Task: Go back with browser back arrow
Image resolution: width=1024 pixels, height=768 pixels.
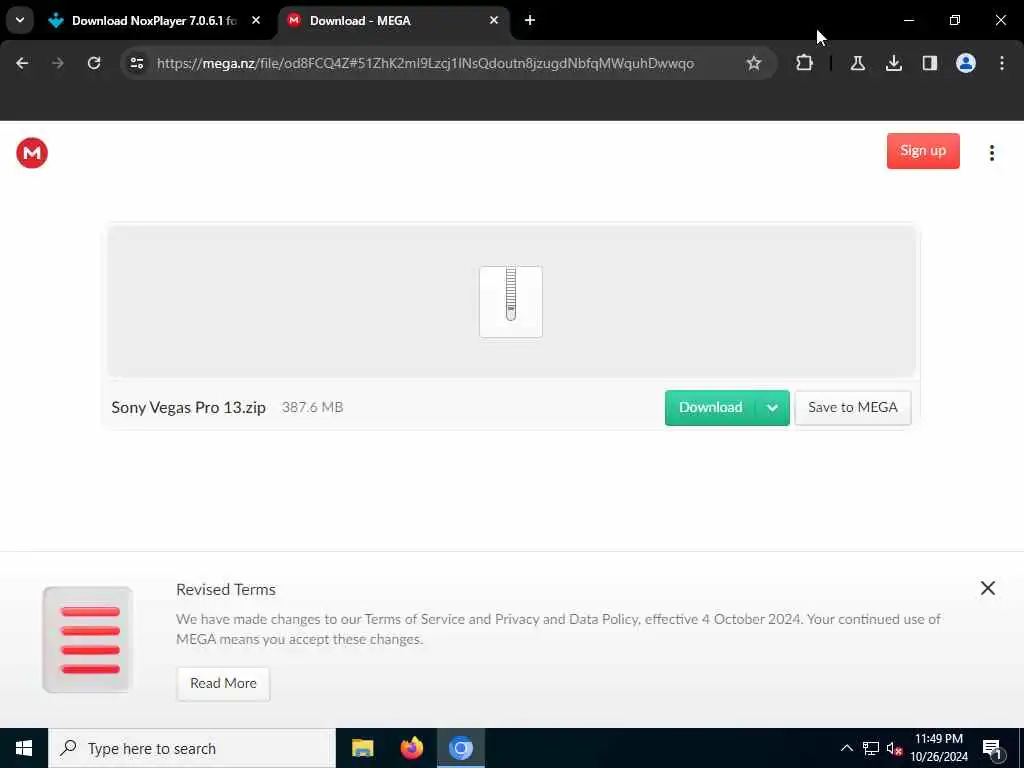Action: [x=22, y=63]
